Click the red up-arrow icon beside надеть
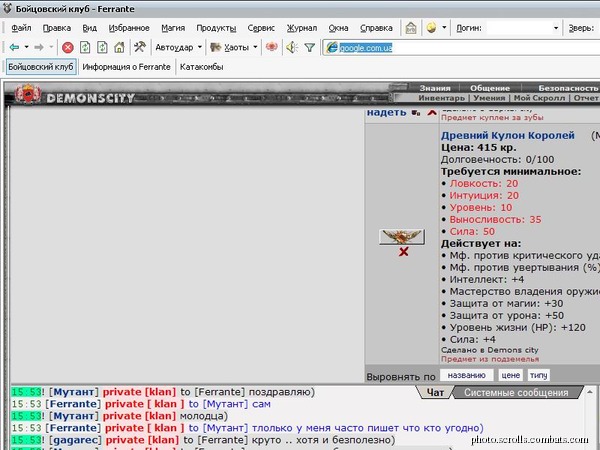Viewport: 600px width, 450px height. tap(432, 112)
